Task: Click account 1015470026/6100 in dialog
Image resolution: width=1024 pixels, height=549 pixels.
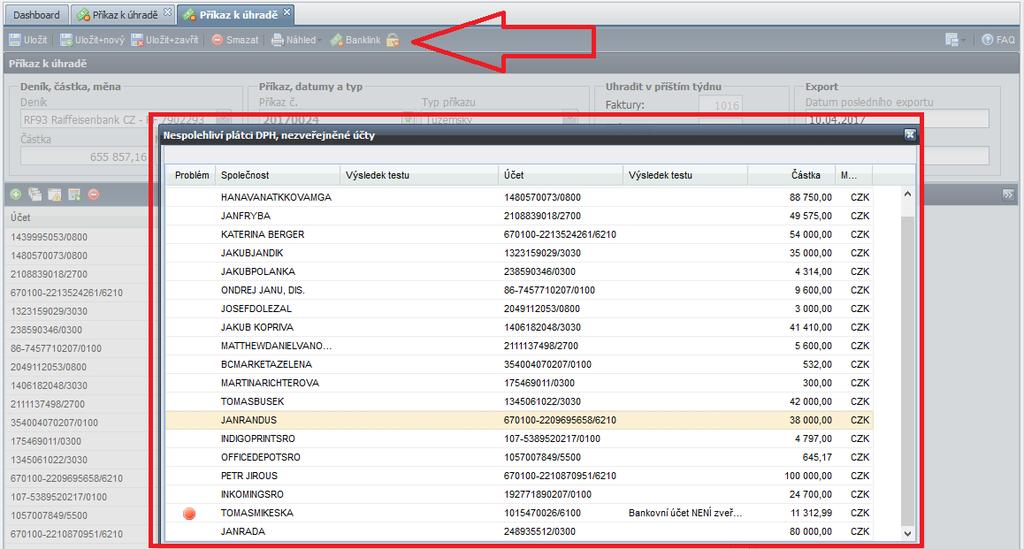Action: pyautogui.click(x=542, y=513)
